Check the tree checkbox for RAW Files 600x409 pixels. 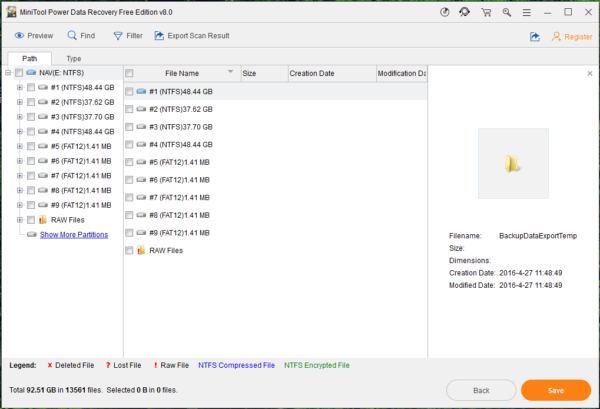point(31,220)
